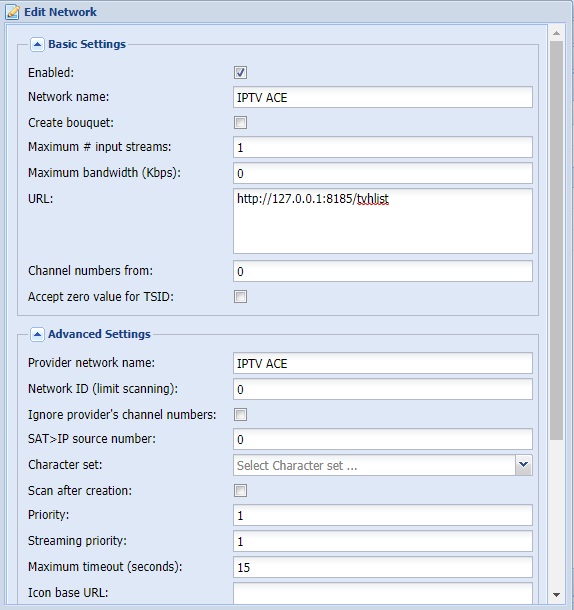Screen dimensions: 574x610
Task: Click the scrollbar down arrow
Action: pyautogui.click(x=556, y=595)
